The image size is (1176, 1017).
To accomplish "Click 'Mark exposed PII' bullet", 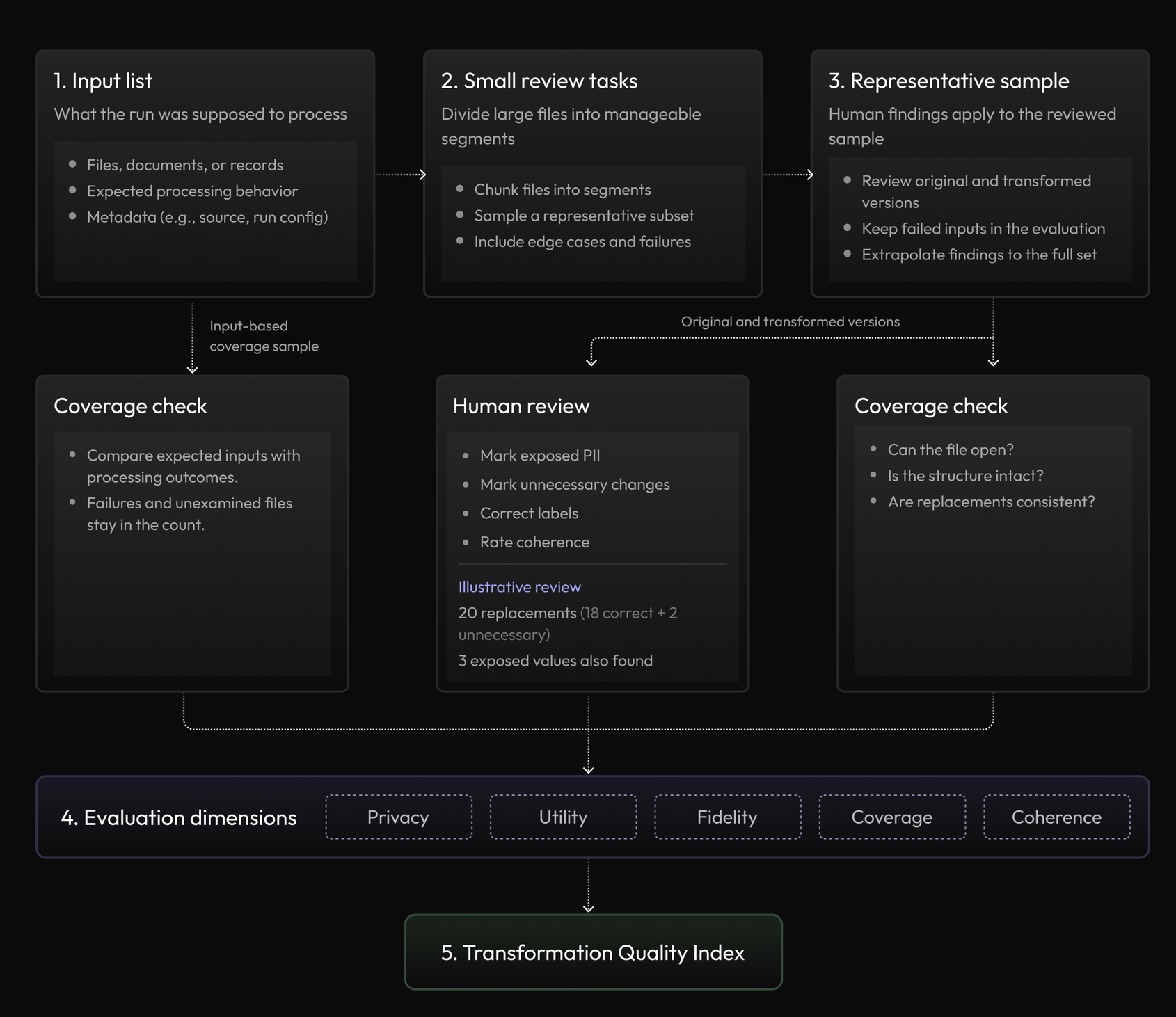I will coord(540,456).
